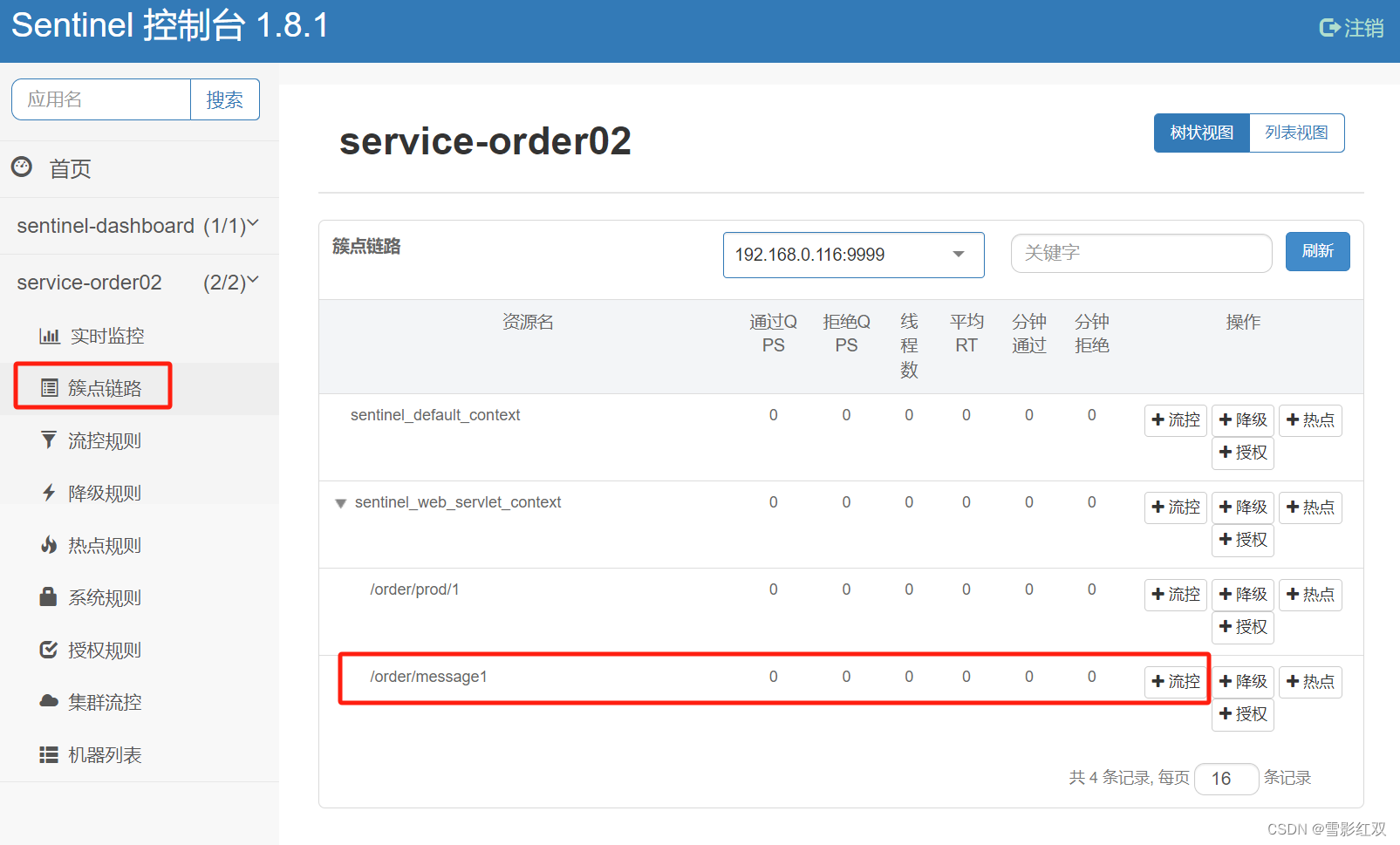Focus the 应用名 app name search field

(x=101, y=99)
